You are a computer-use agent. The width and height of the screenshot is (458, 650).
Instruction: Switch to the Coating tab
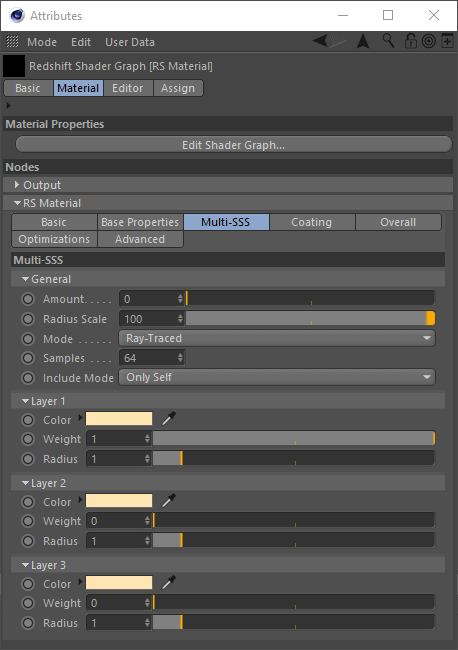(x=312, y=222)
